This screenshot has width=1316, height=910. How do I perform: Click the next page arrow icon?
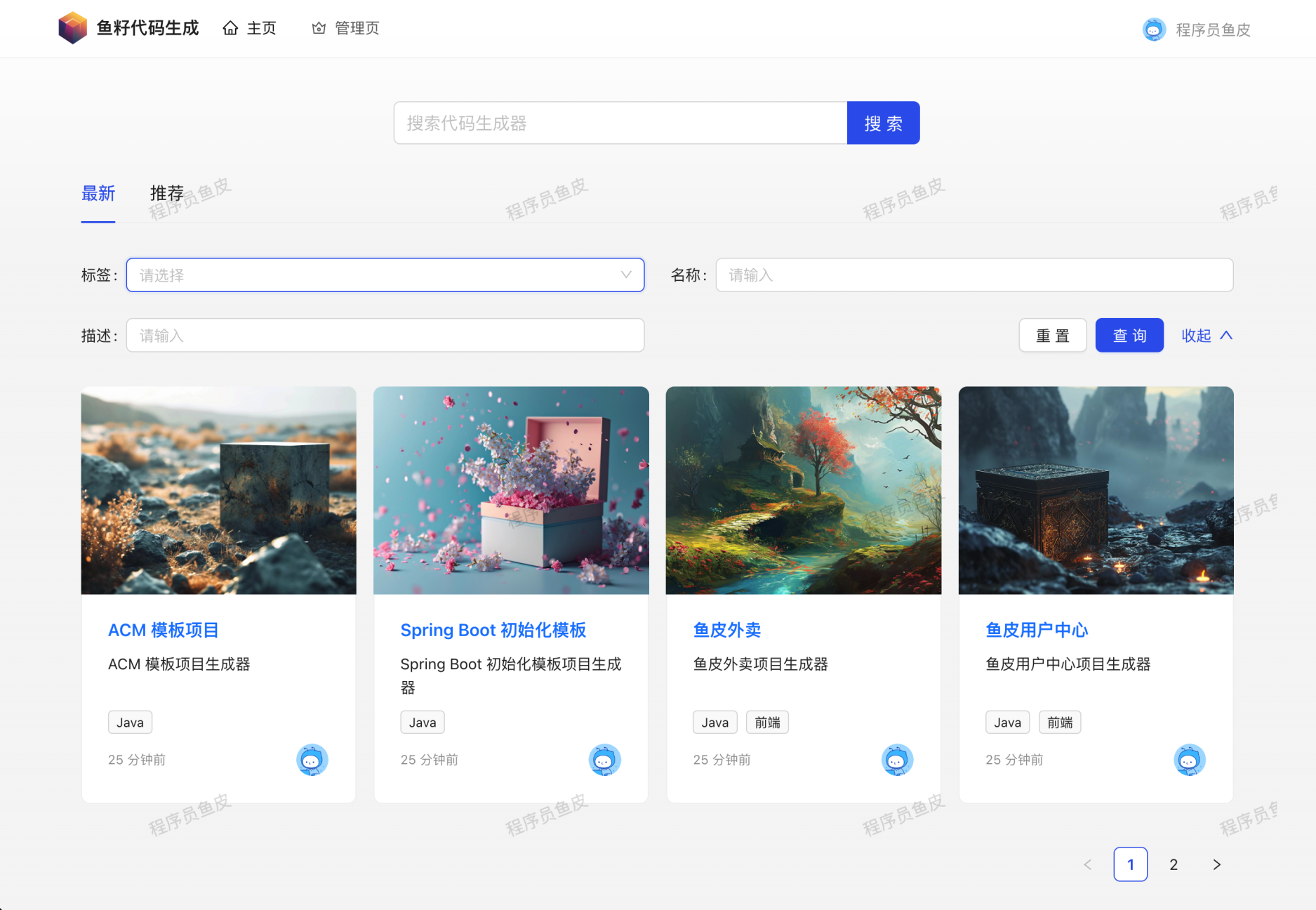point(1216,864)
